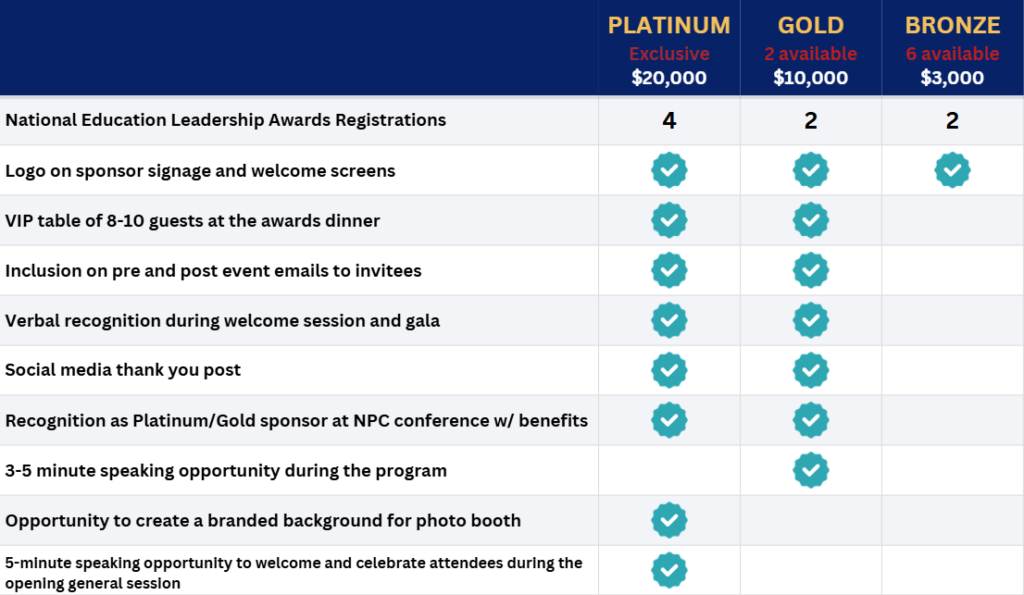
Task: Click Gold checkmark for VIP table row
Action: pos(811,220)
